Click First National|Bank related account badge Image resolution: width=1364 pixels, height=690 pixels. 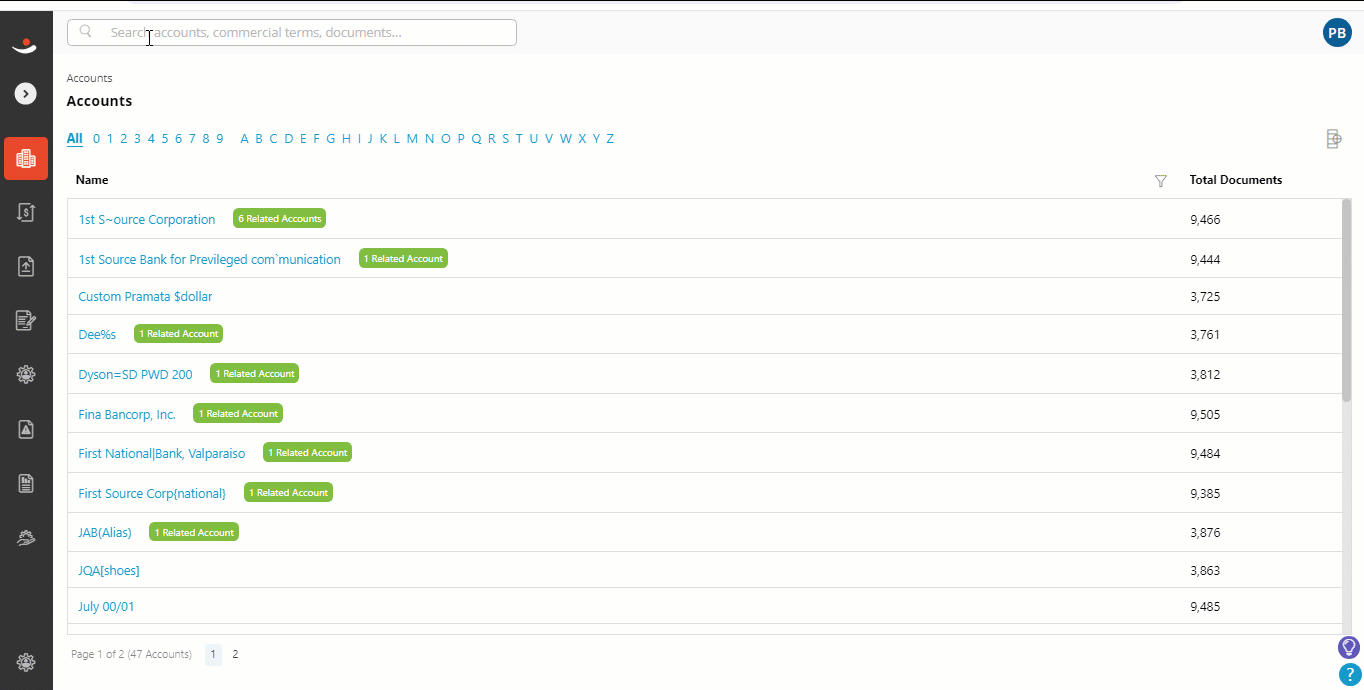pyautogui.click(x=308, y=452)
